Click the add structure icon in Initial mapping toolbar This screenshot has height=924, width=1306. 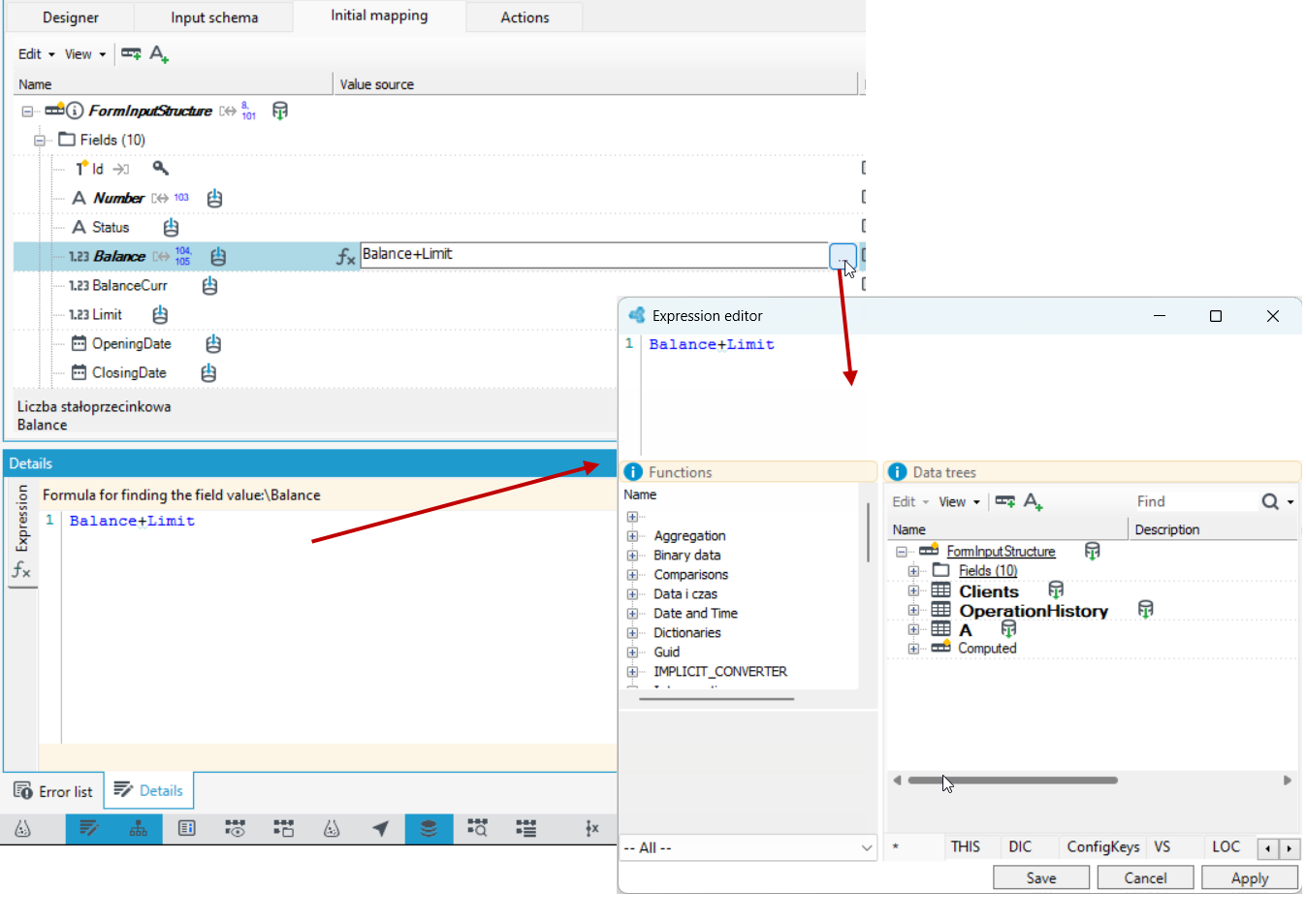131,54
